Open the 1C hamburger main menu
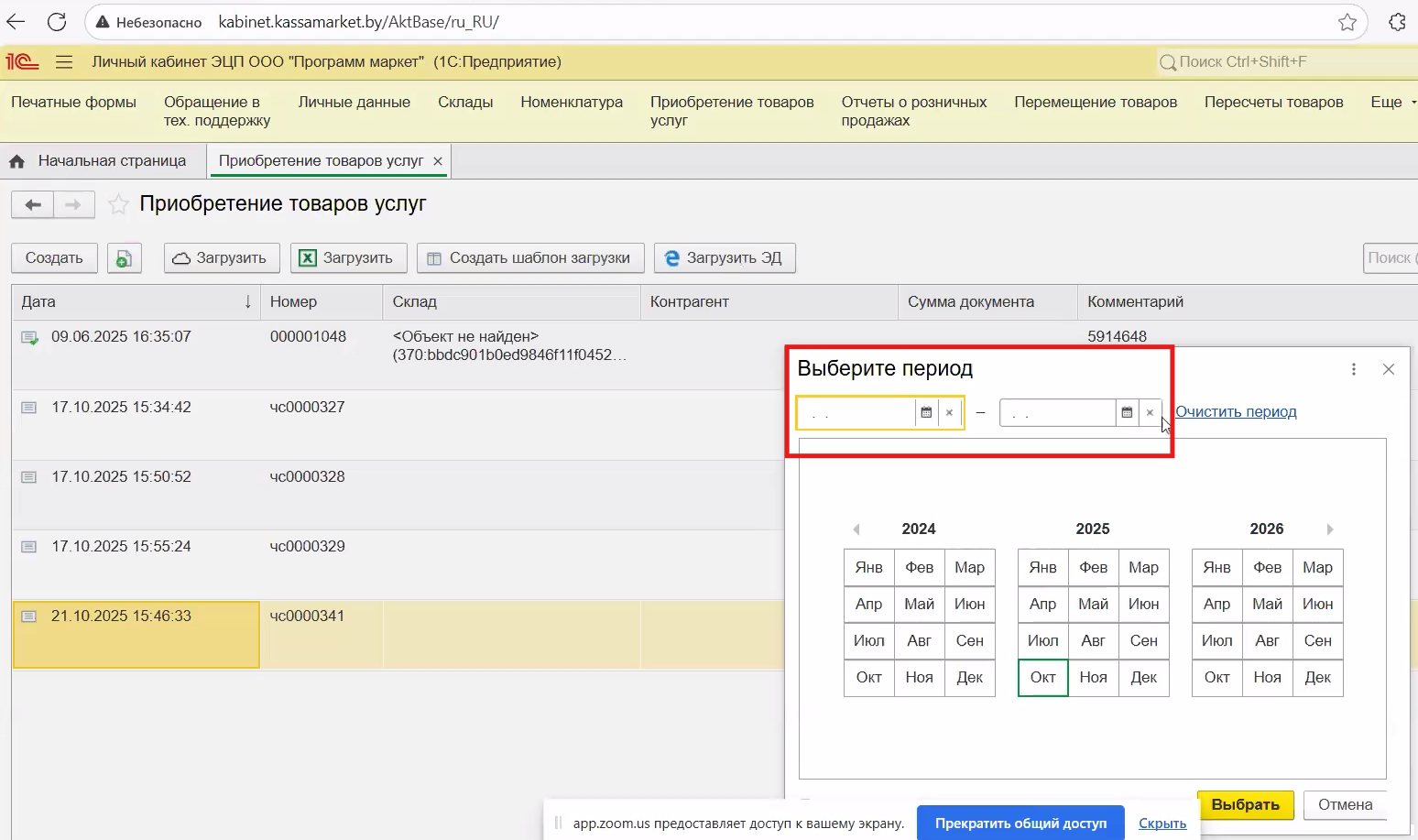This screenshot has height=840, width=1418. point(64,62)
